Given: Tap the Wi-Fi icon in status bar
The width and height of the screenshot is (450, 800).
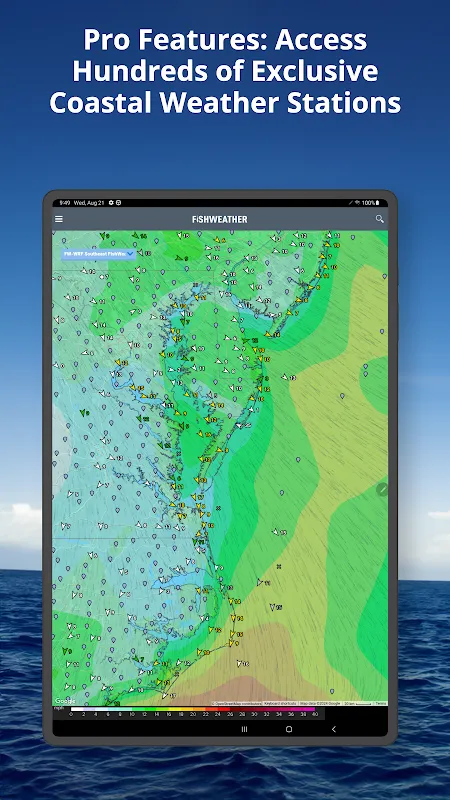Looking at the screenshot, I should [x=358, y=203].
